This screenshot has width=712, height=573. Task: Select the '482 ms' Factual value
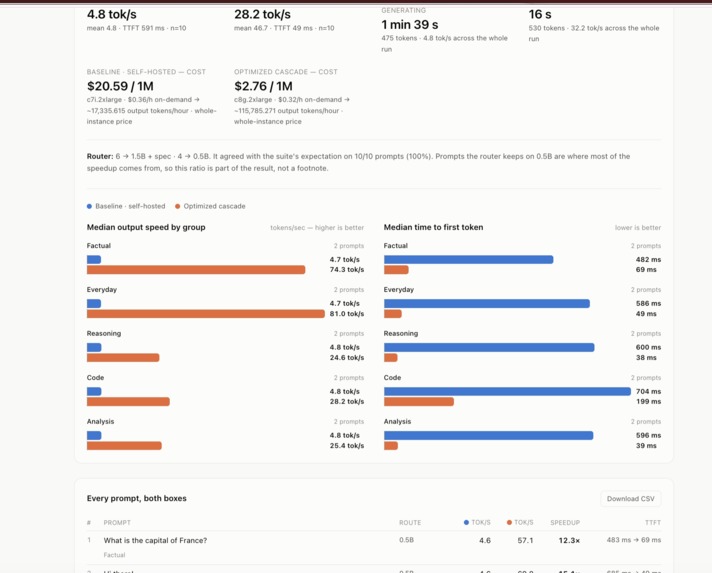(648, 260)
